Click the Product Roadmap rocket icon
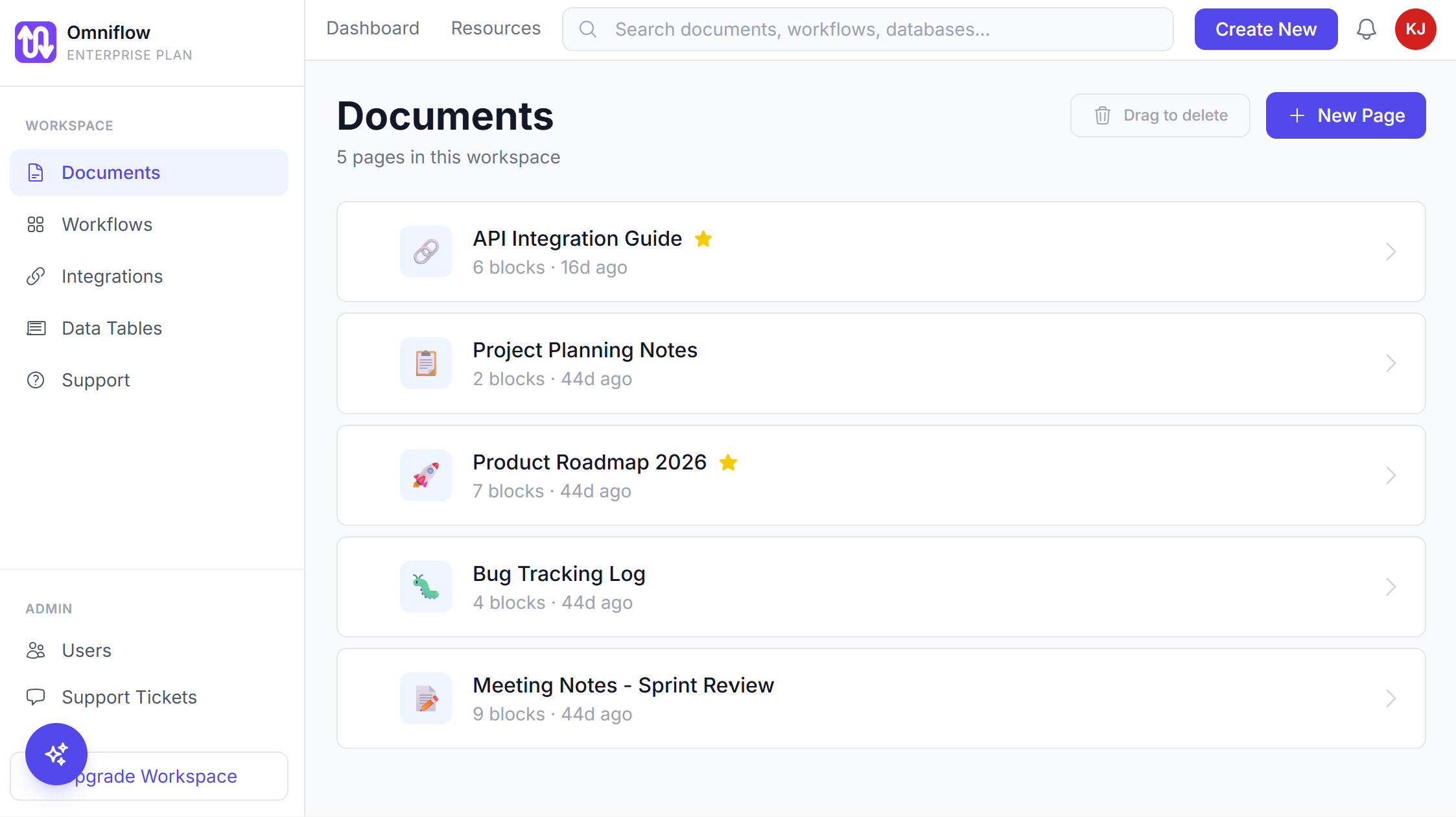Viewport: 1456px width, 817px height. coord(426,475)
